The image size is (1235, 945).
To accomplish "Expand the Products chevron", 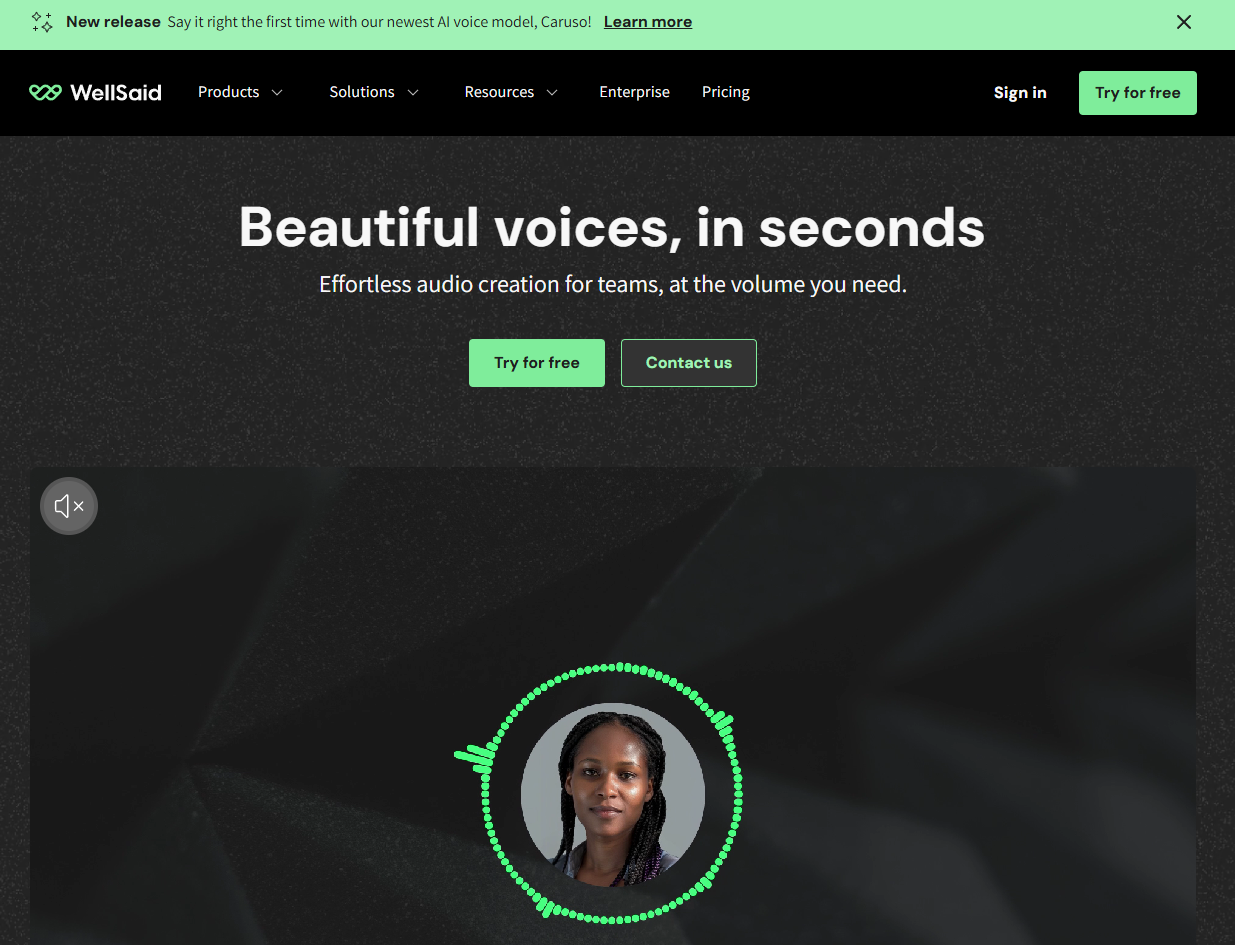I will [x=277, y=93].
